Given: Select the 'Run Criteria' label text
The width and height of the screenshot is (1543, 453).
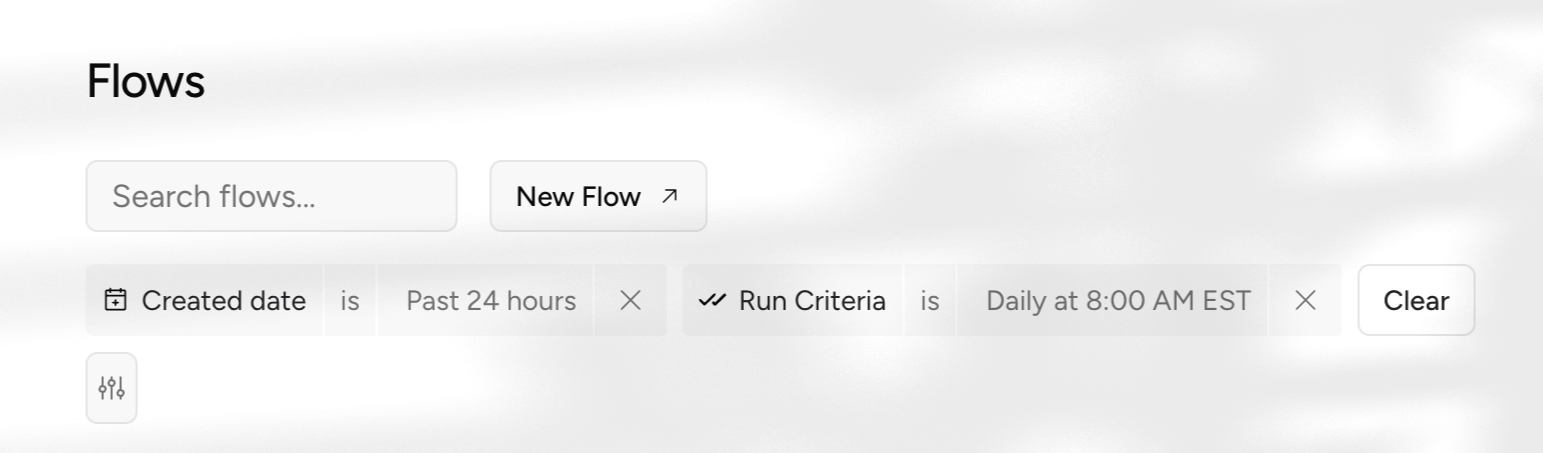Looking at the screenshot, I should pyautogui.click(x=812, y=300).
